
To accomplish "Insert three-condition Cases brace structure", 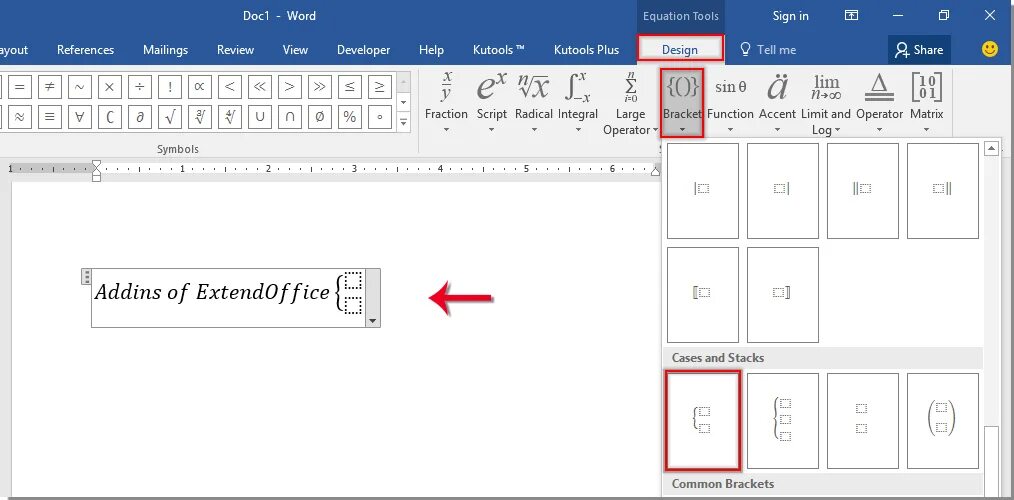I will pos(782,420).
